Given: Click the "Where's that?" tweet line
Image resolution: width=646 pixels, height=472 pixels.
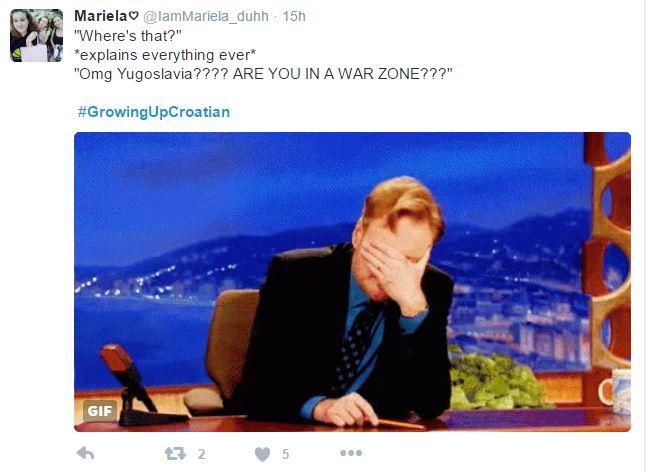Looking at the screenshot, I should (128, 36).
